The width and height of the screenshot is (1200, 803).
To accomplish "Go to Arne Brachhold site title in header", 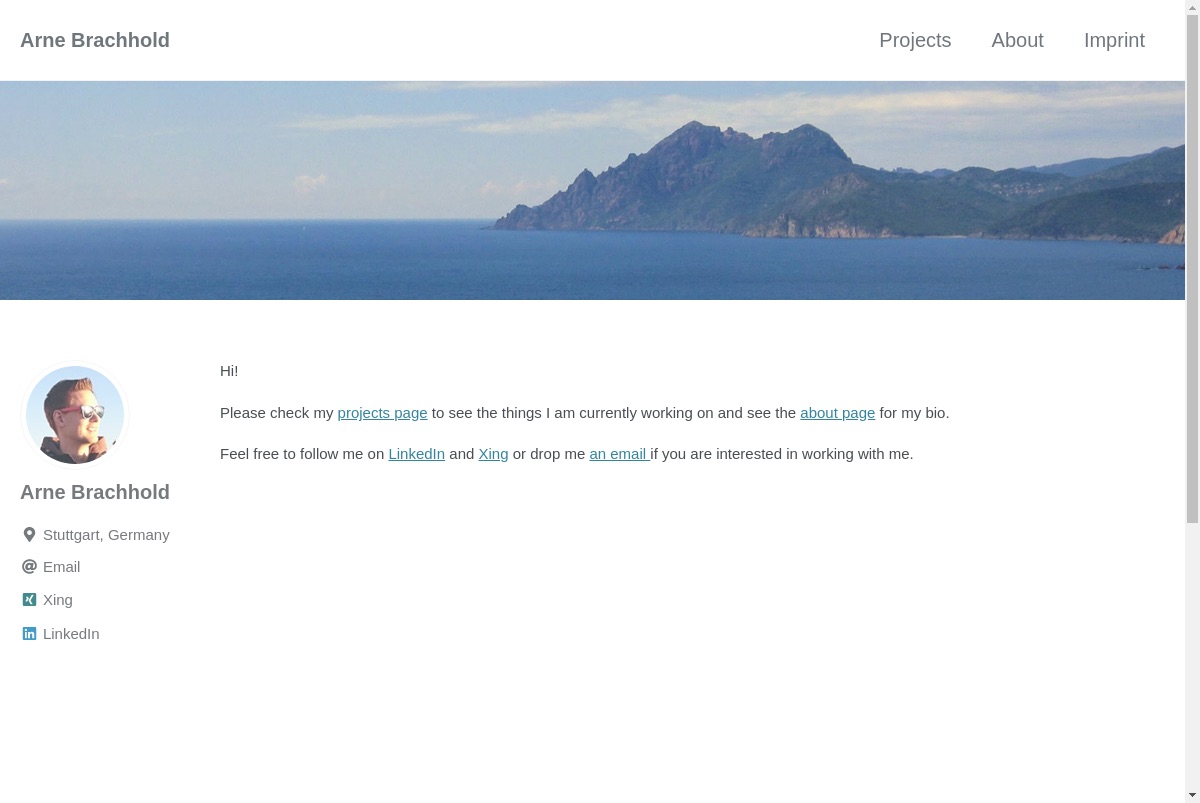I will point(95,40).
